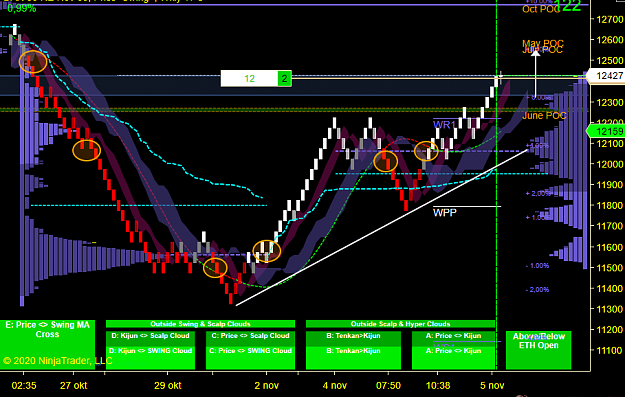Click the '29 okt' date axis label

coord(168,385)
